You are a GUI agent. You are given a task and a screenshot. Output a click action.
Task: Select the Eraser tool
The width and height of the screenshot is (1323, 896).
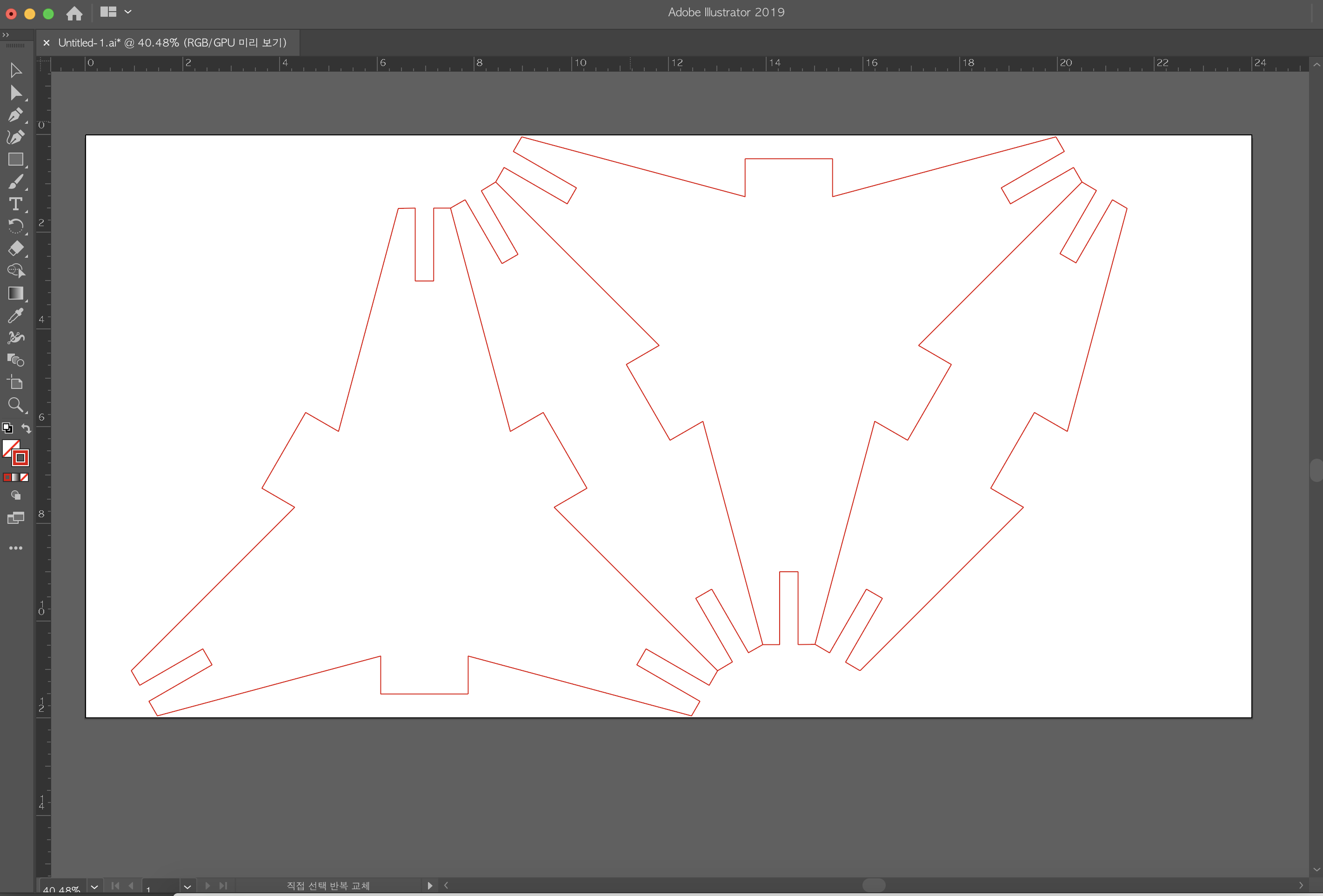pyautogui.click(x=15, y=248)
